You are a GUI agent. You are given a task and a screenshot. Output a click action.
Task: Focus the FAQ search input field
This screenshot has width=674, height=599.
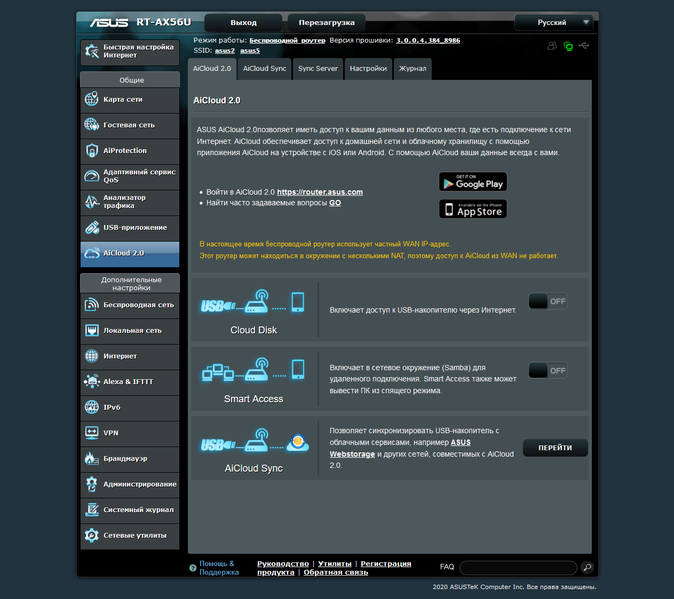click(518, 568)
